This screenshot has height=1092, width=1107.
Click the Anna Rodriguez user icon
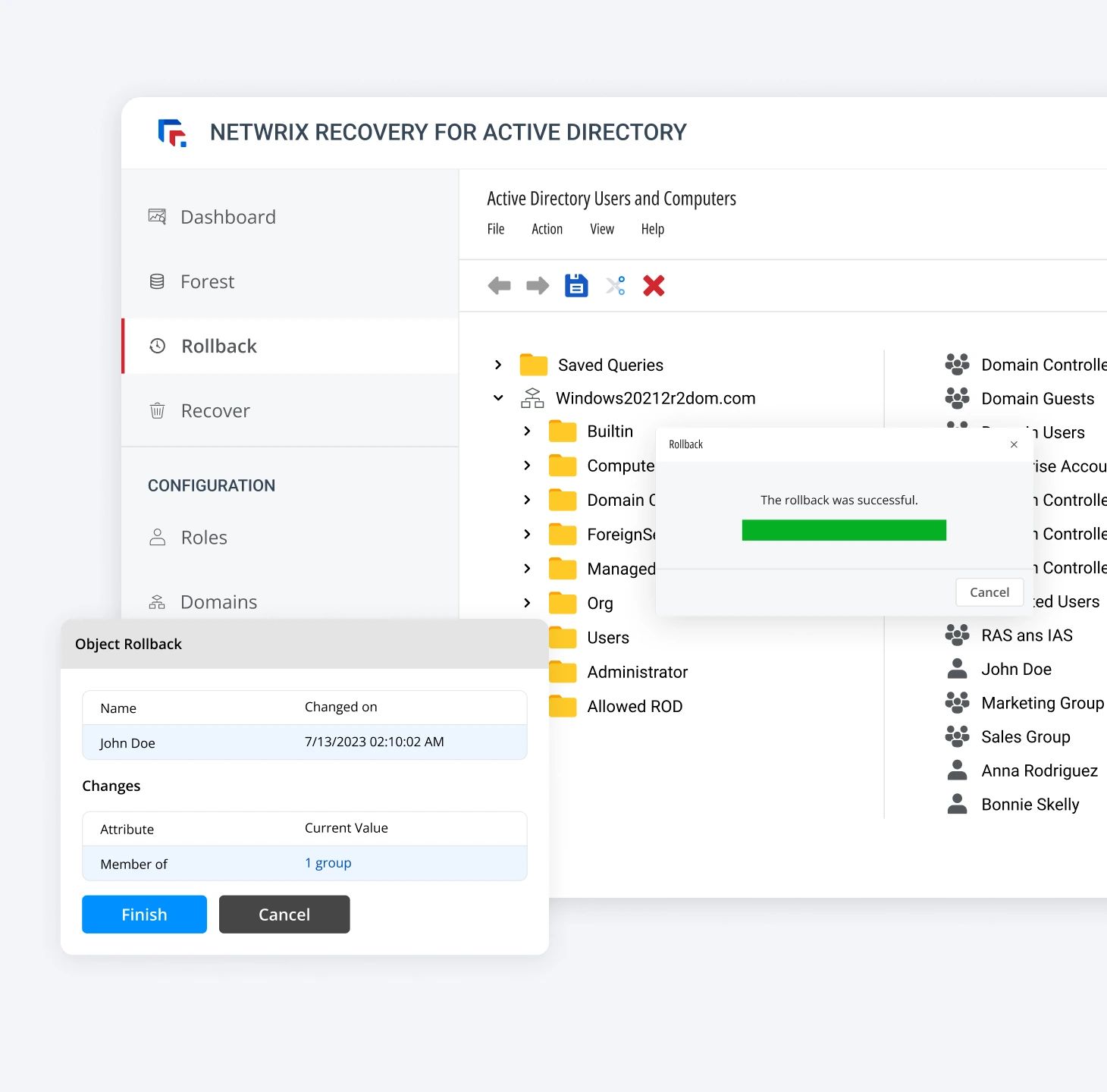click(x=958, y=770)
